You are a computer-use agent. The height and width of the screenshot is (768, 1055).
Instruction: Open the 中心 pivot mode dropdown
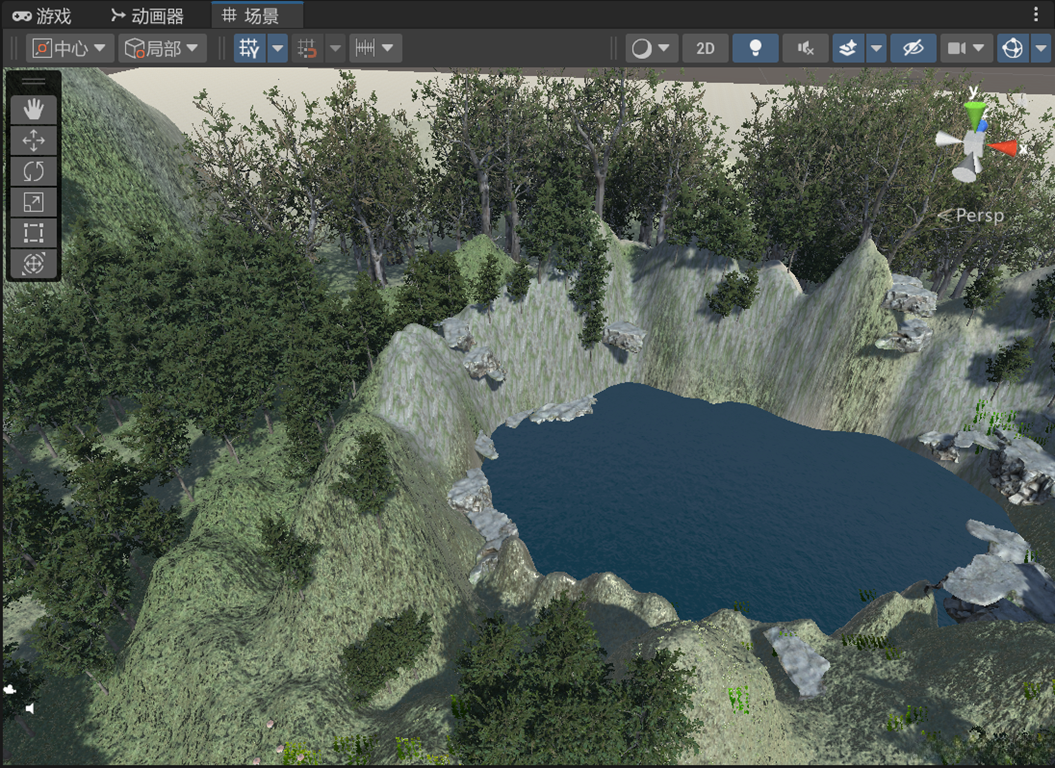(70, 48)
